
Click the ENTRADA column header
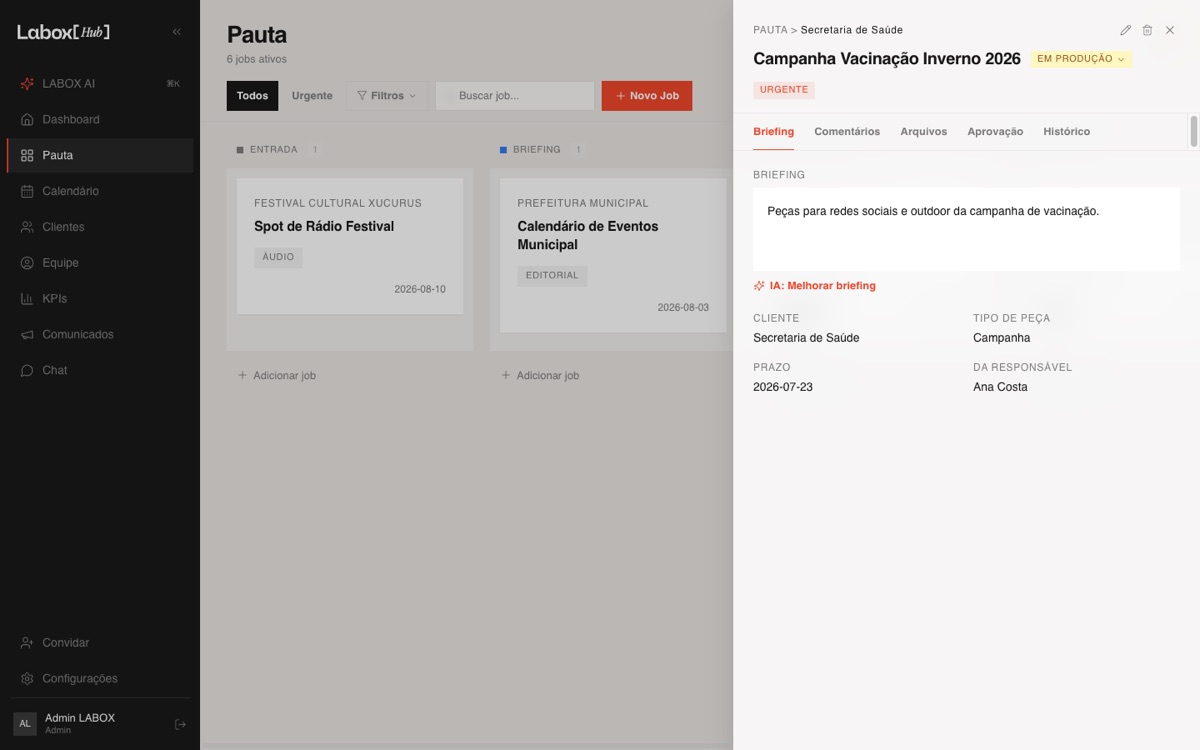point(274,150)
